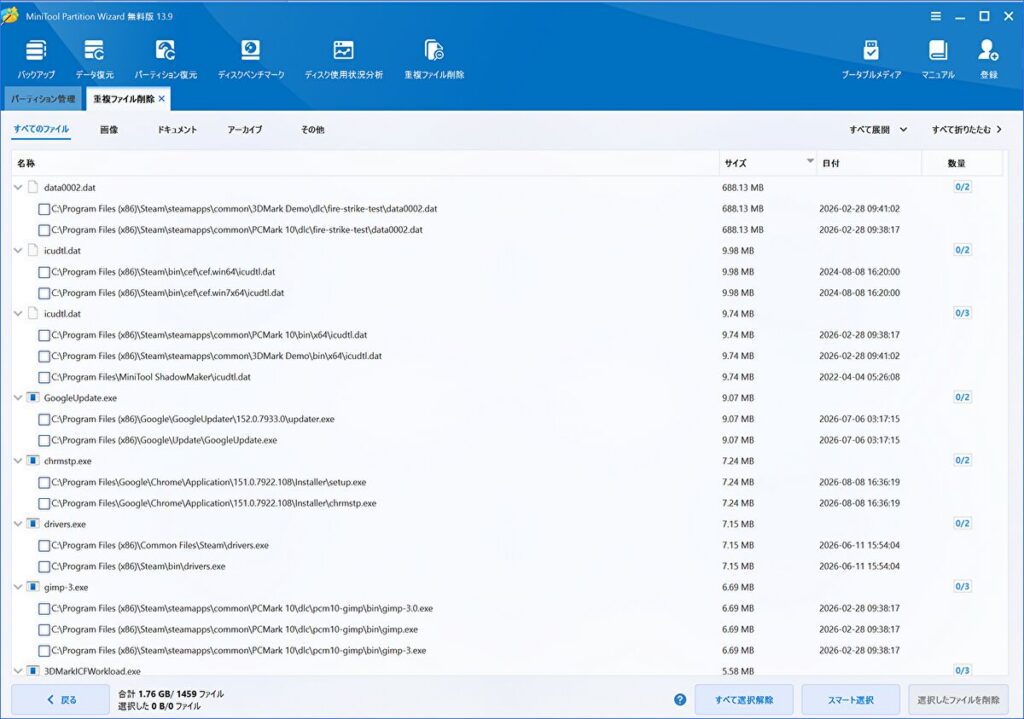
Task: Click 選択したファイルを削除 button
Action: coord(958,699)
